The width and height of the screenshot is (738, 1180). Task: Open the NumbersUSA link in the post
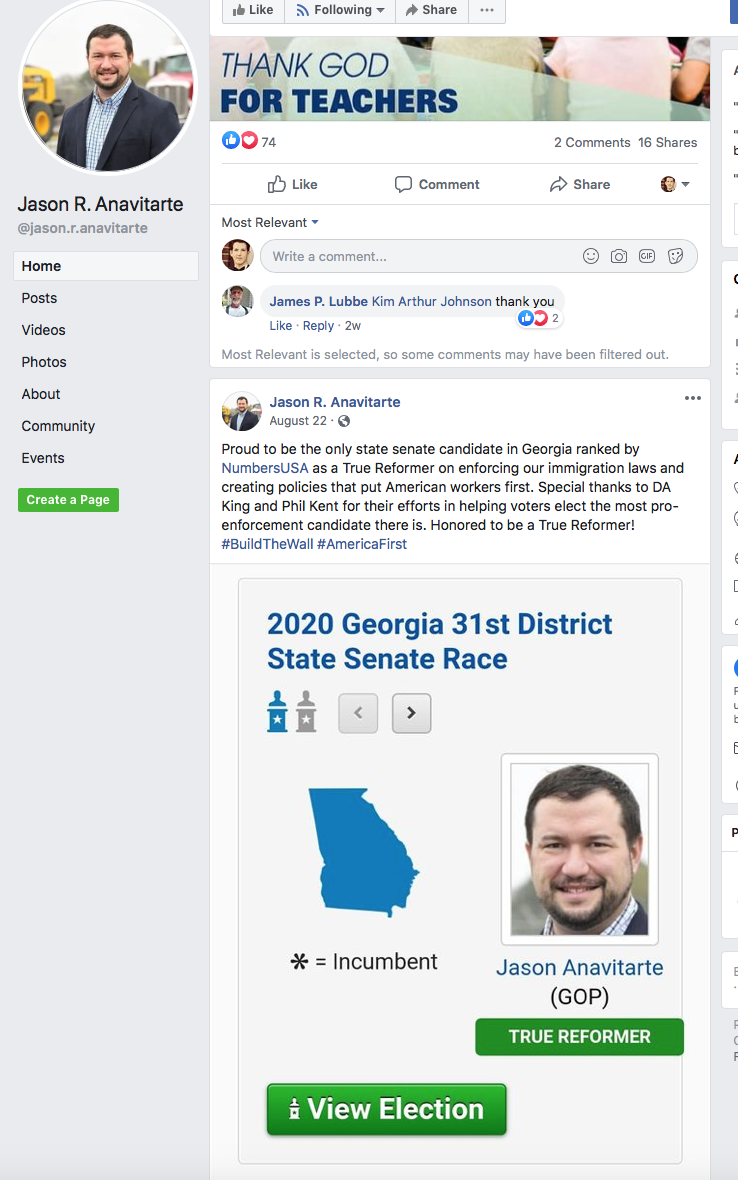pos(265,468)
